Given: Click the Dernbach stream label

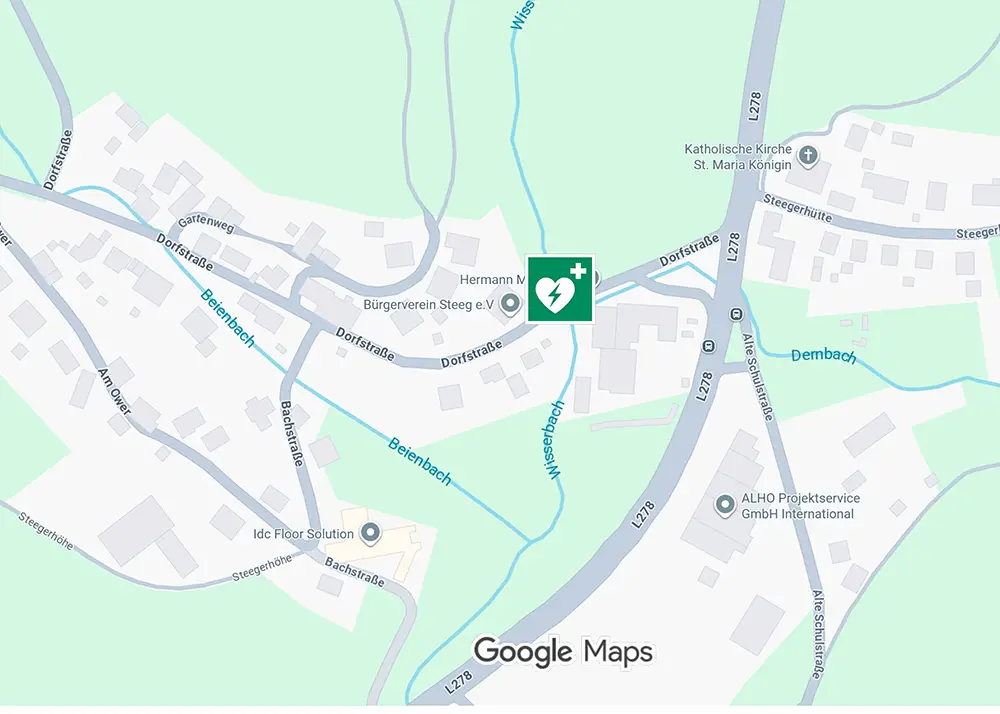Looking at the screenshot, I should pos(824,356).
